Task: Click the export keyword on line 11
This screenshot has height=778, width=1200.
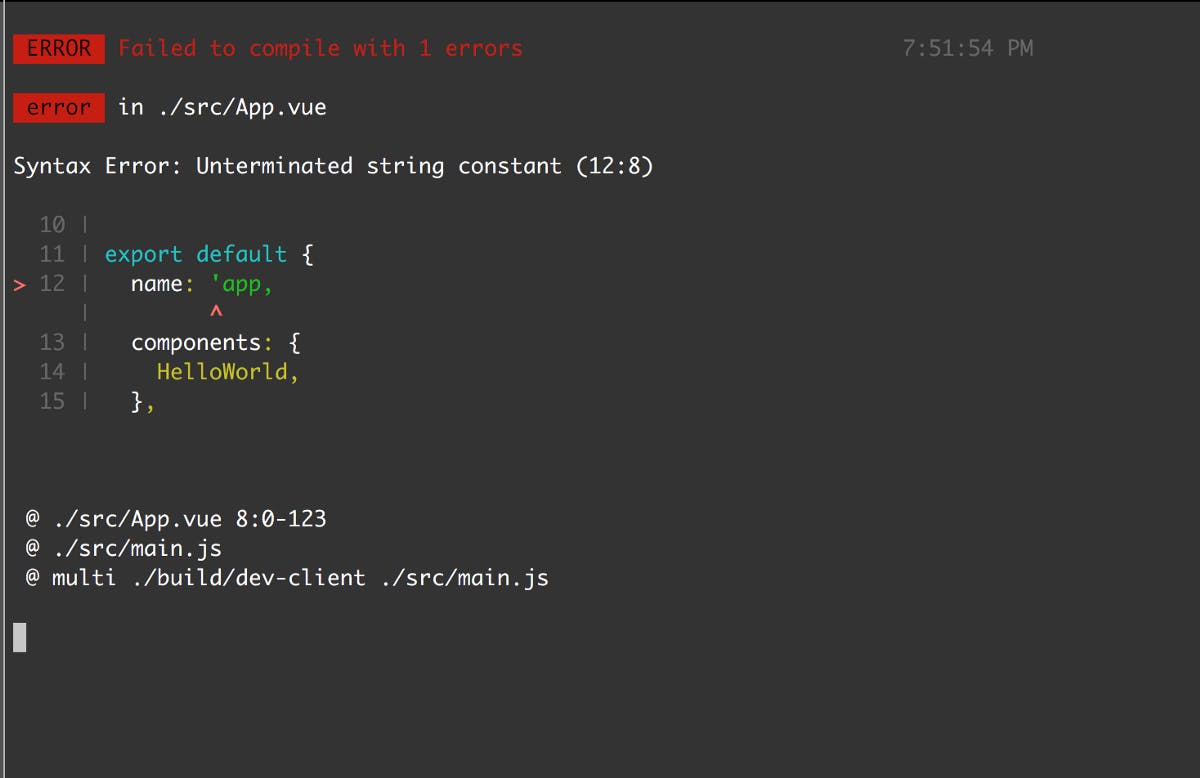Action: click(144, 254)
